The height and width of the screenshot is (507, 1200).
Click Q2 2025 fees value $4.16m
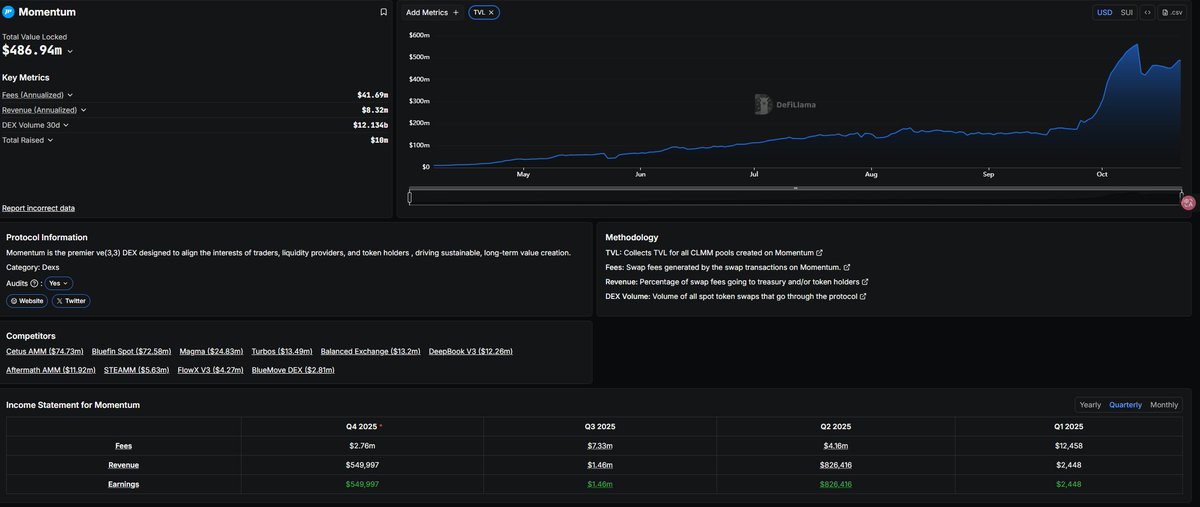(837, 446)
